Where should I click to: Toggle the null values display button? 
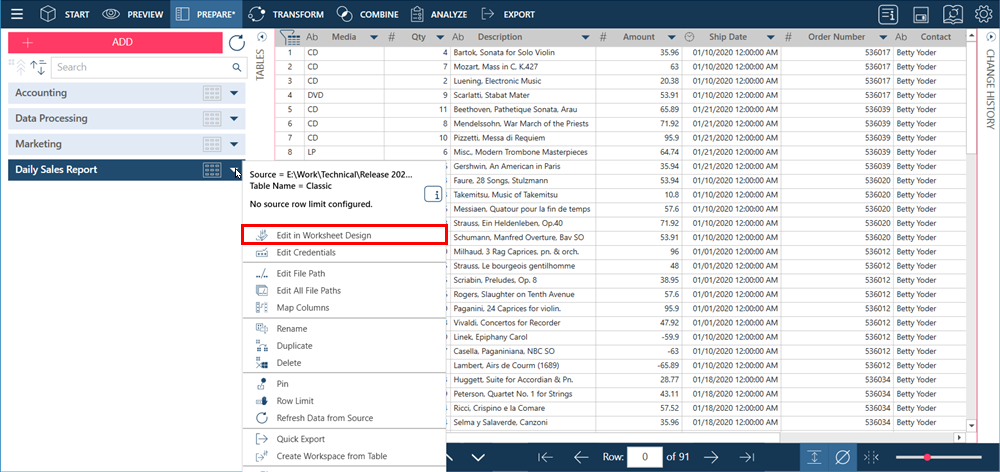(842, 457)
